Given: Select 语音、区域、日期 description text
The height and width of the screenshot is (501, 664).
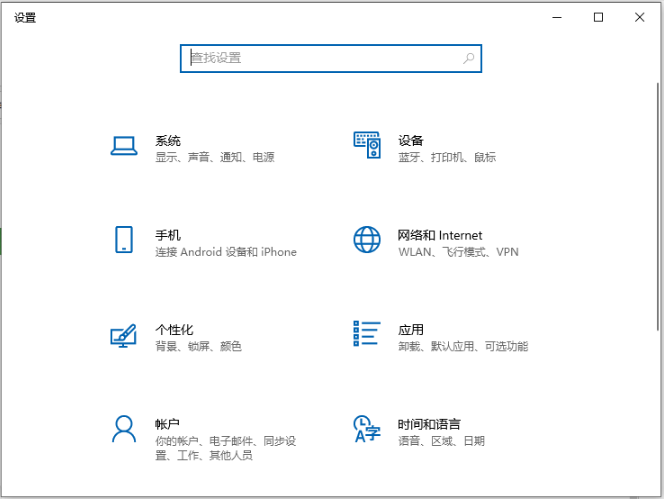Looking at the screenshot, I should point(440,441).
